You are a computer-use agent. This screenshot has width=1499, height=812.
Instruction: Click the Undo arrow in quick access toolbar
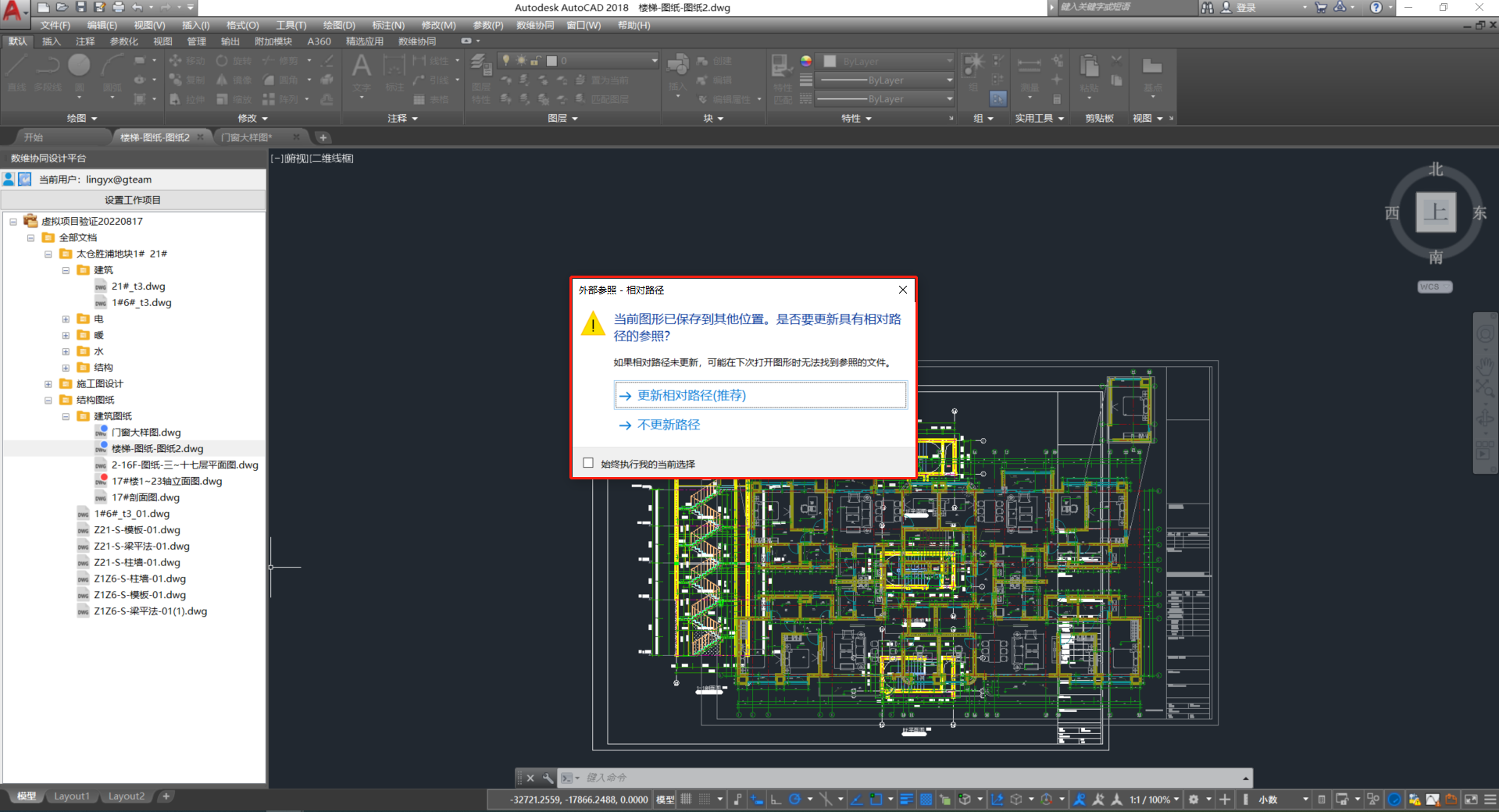137,7
